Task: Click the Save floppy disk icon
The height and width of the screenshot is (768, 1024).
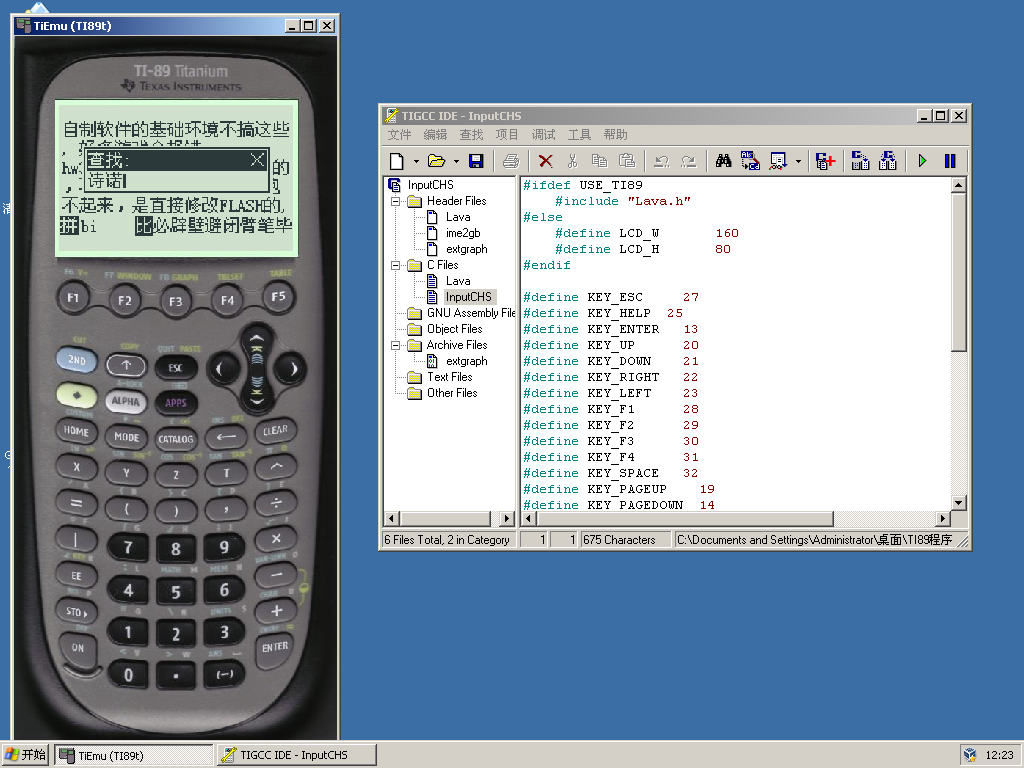Action: [x=476, y=161]
